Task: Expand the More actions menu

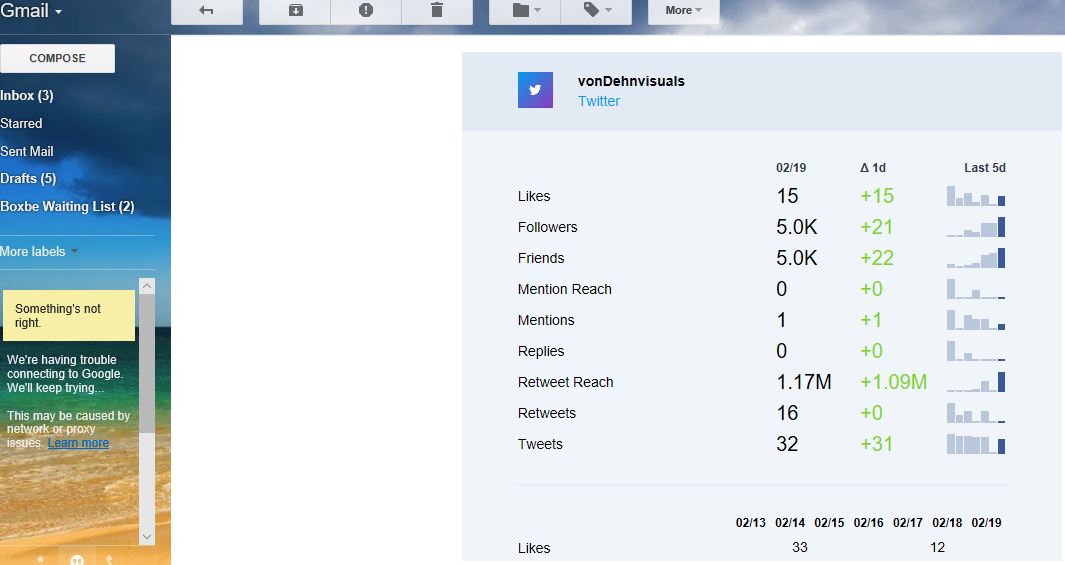Action: click(x=683, y=11)
